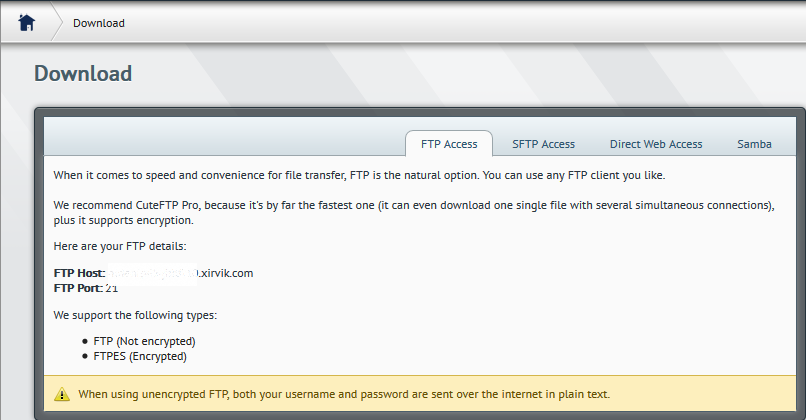Image resolution: width=806 pixels, height=420 pixels.
Task: Click the CuteFTP Pro recommendation paragraph
Action: [x=414, y=212]
